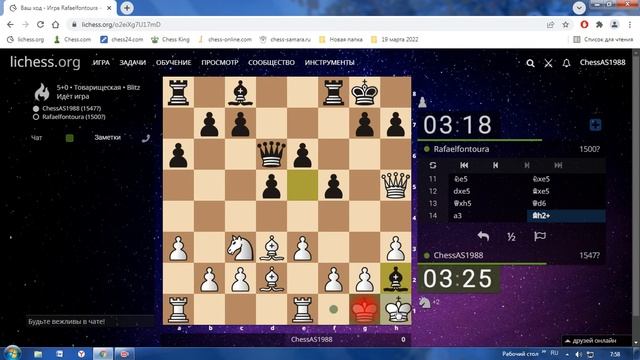Open the ПРОСМОТР menu
This screenshot has height=360, width=640.
coord(220,62)
